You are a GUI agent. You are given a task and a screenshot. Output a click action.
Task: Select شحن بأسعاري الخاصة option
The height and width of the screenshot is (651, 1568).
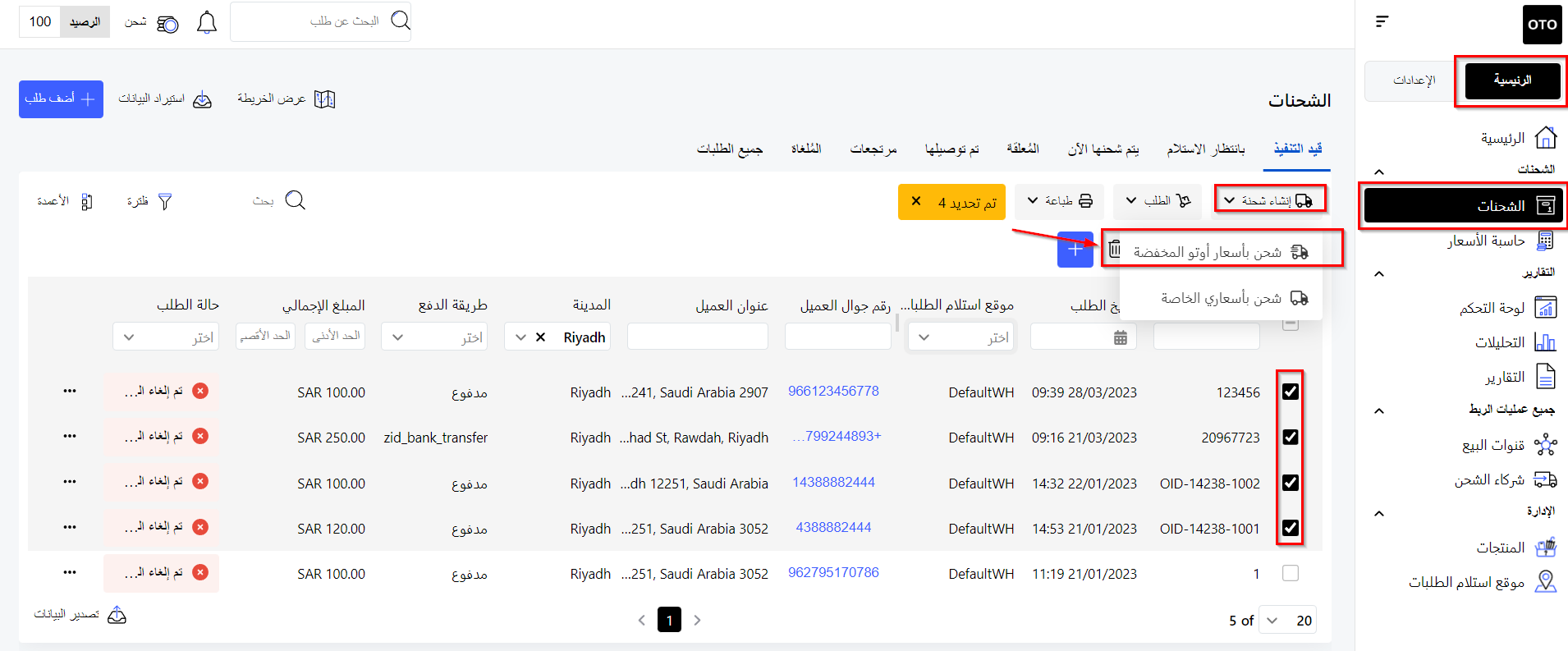pos(1221,298)
